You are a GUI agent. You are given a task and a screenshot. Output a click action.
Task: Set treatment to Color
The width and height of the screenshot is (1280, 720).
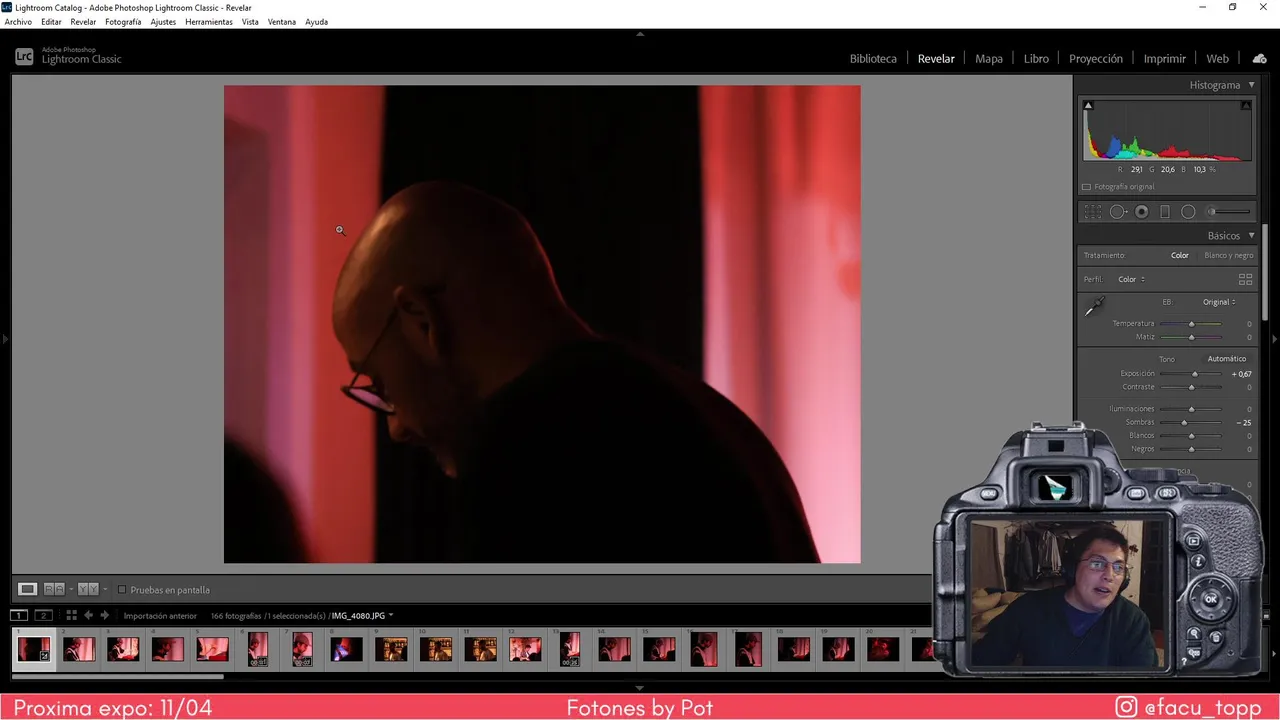point(1180,255)
